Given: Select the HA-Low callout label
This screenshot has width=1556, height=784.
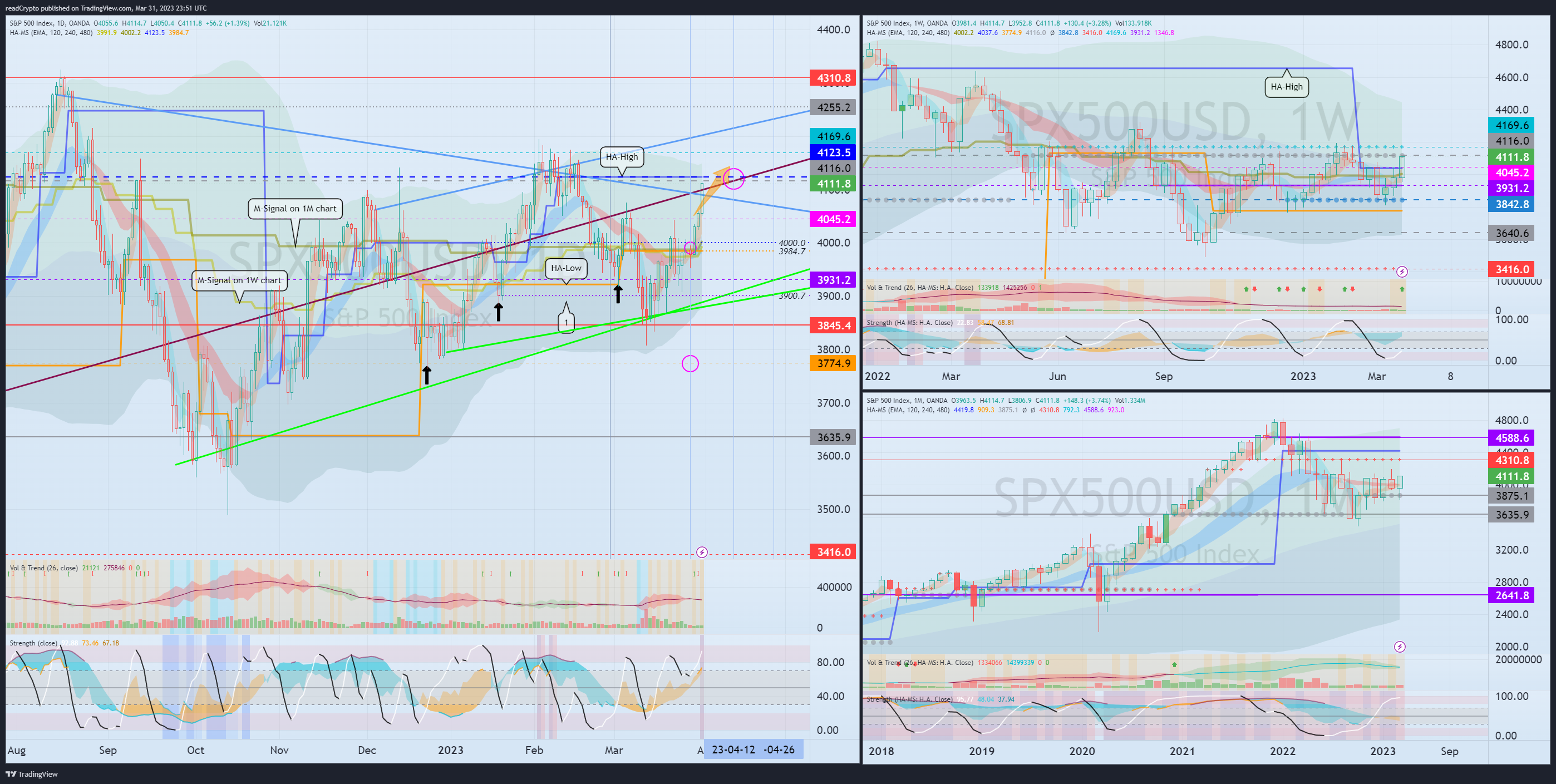Looking at the screenshot, I should coord(566,268).
